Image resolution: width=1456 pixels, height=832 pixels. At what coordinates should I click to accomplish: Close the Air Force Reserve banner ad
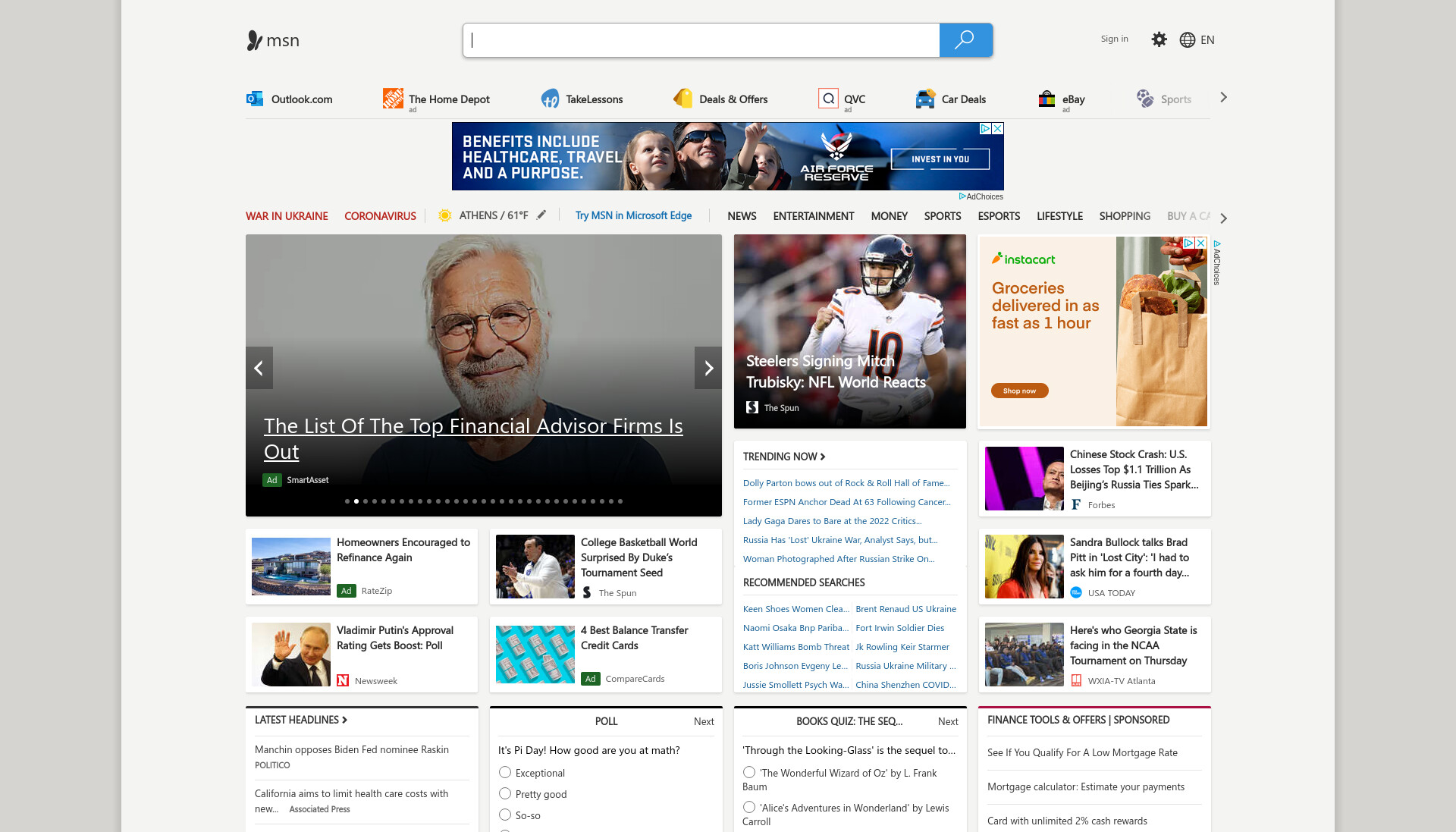point(998,129)
